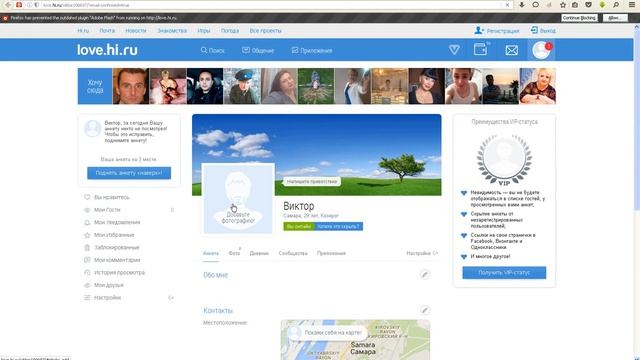Open the magnifier icon in browser toolbar

click(616, 5)
